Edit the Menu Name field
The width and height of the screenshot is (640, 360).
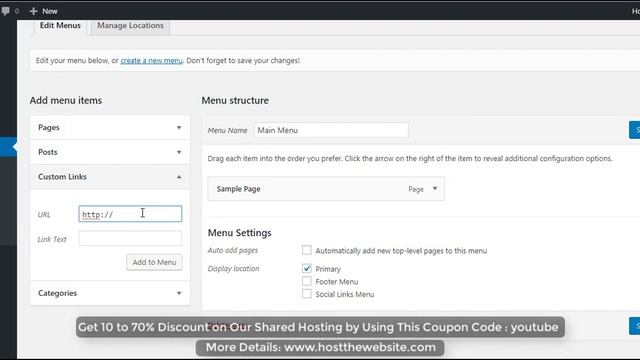coord(331,130)
